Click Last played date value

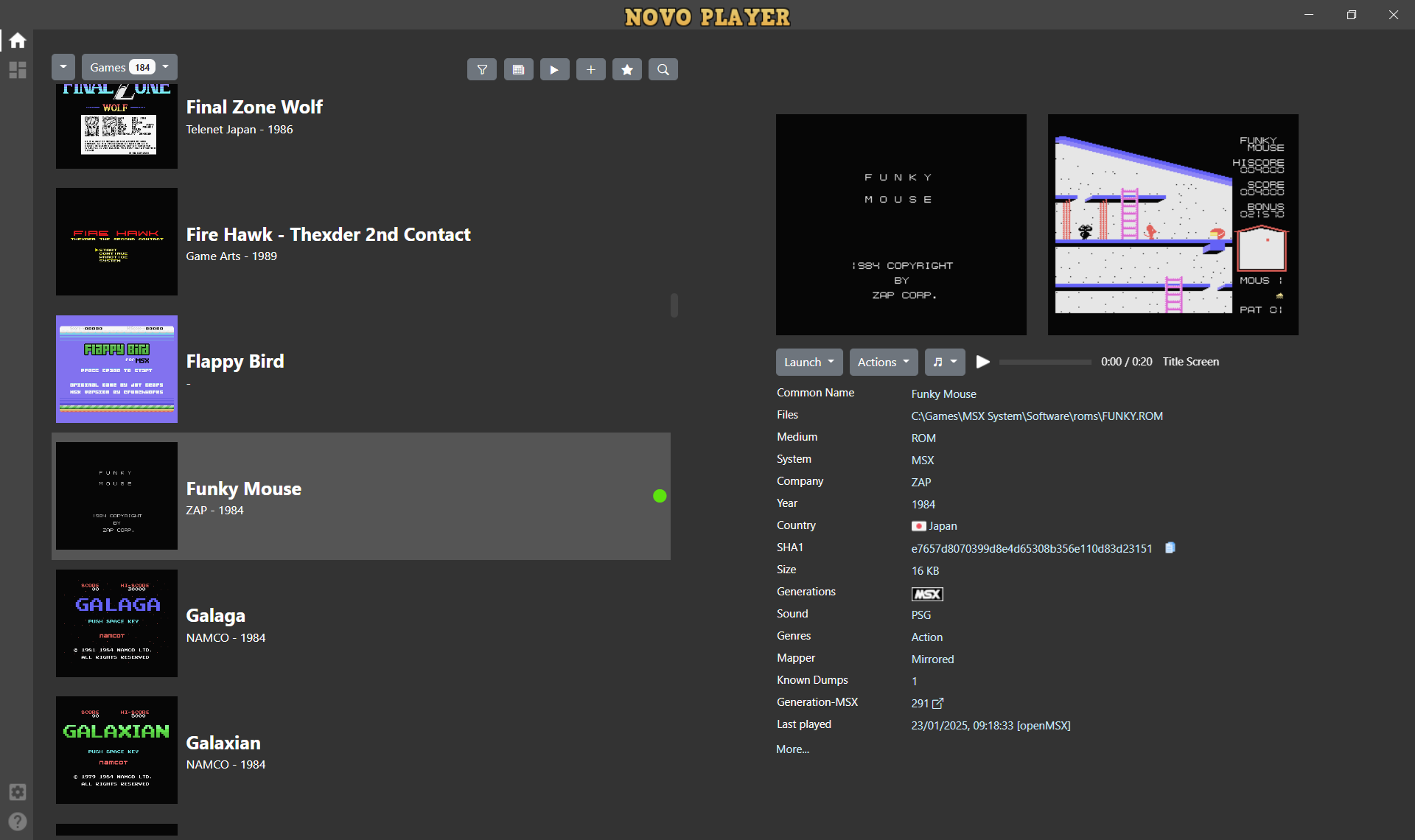tap(990, 725)
